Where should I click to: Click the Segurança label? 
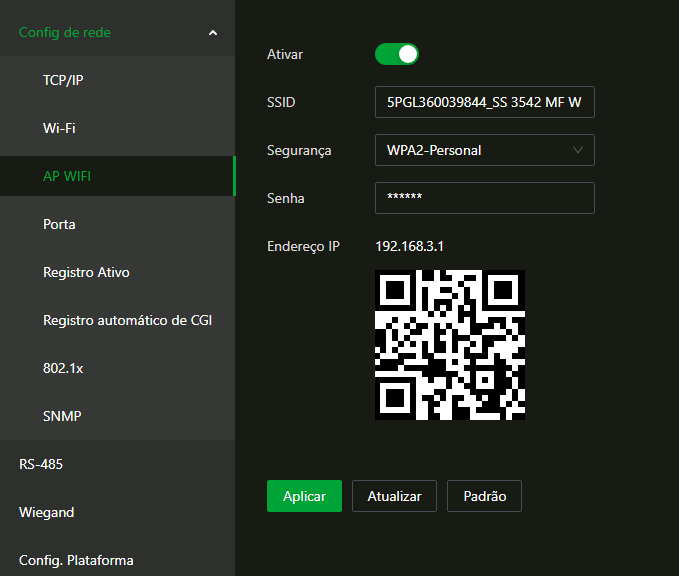pyautogui.click(x=299, y=150)
